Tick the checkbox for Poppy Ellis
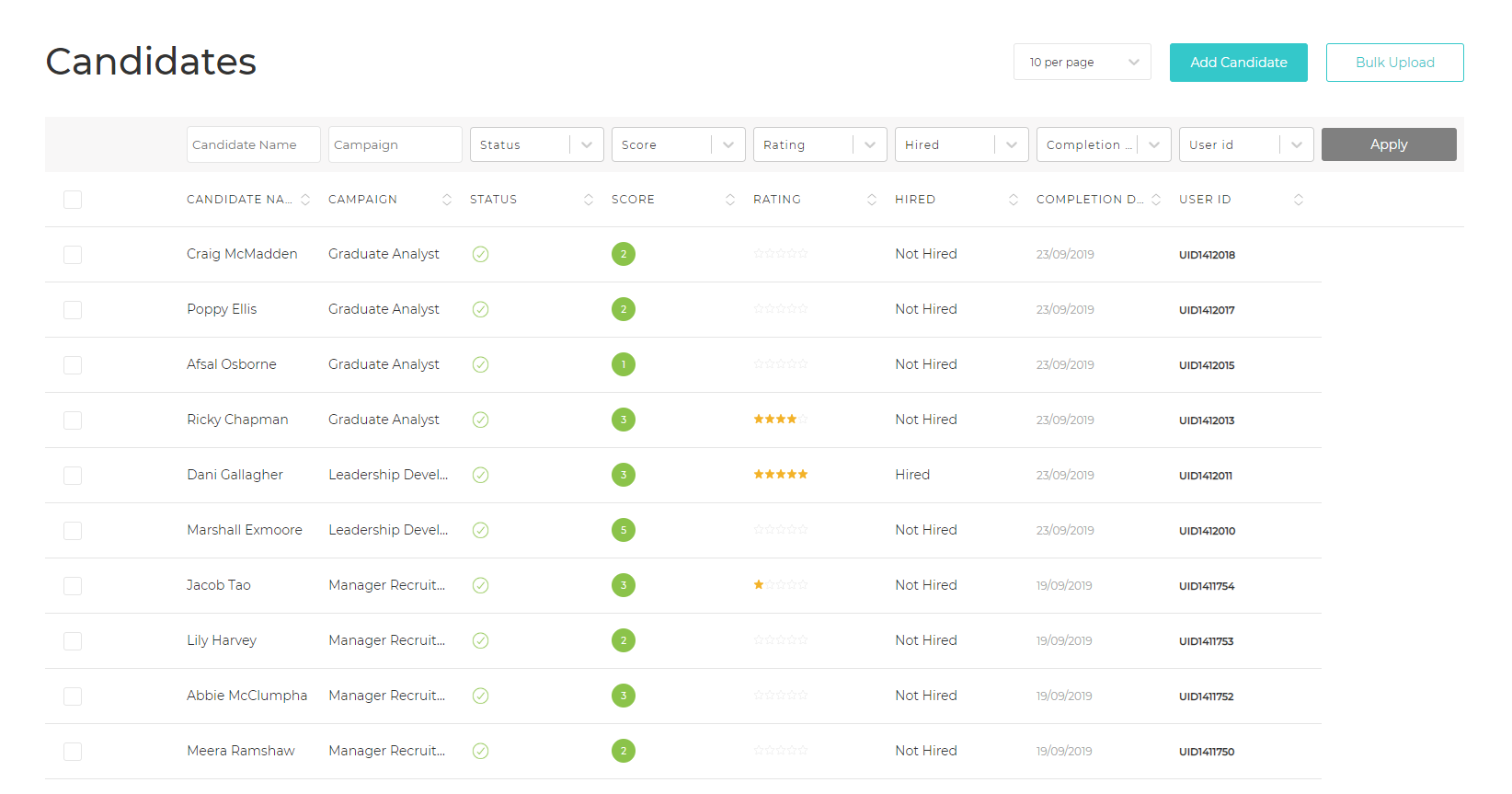Image resolution: width=1512 pixels, height=794 pixels. click(73, 310)
